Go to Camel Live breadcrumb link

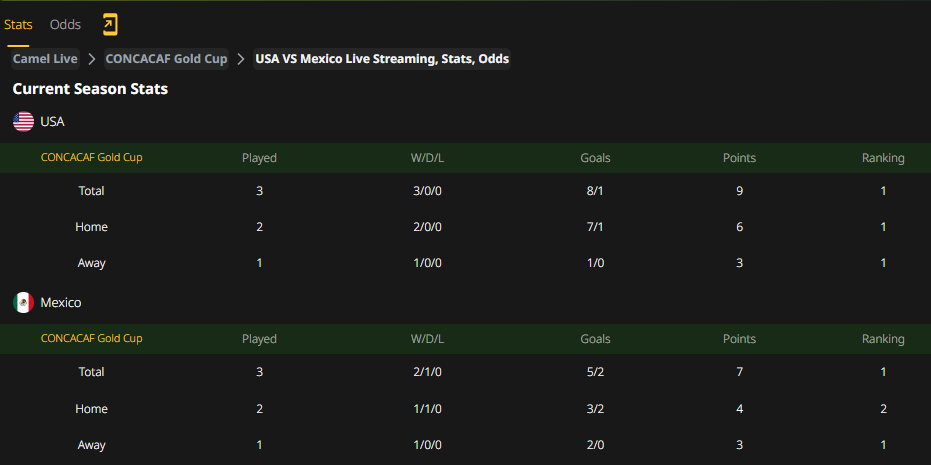(45, 59)
